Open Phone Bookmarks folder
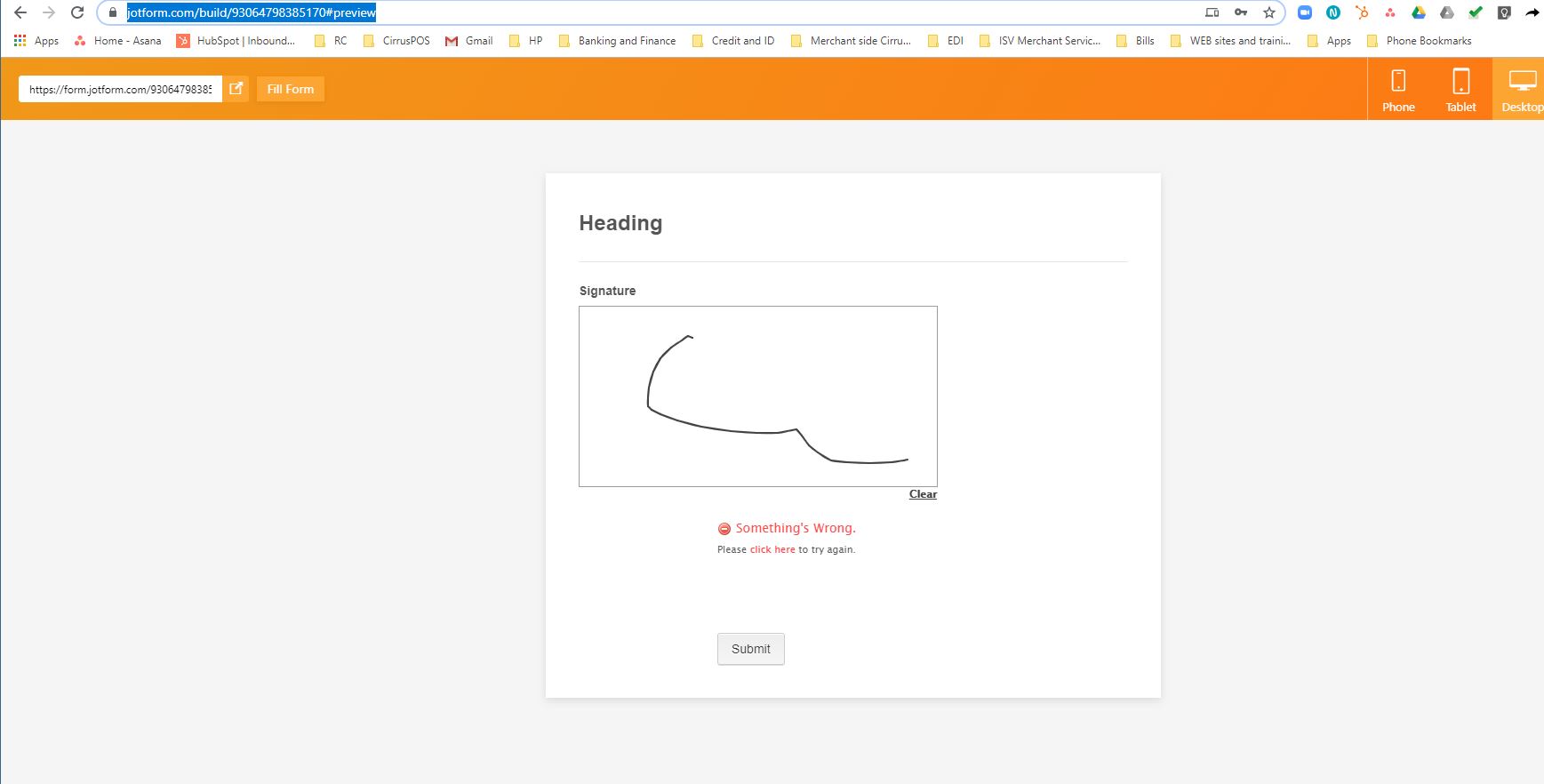This screenshot has height=784, width=1544. (x=1420, y=41)
